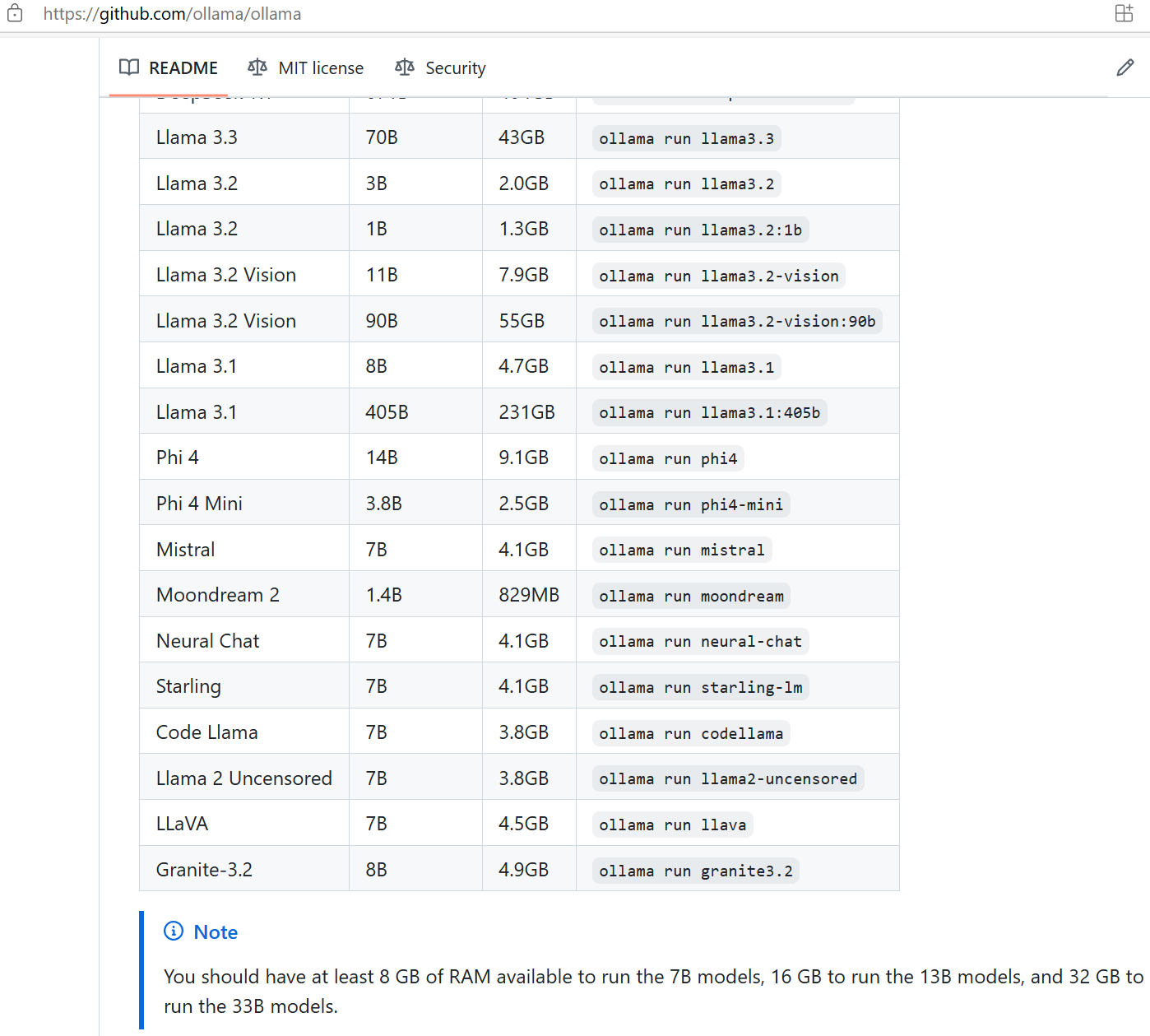Click the 'ollama run phi4' command
This screenshot has width=1150, height=1036.
pyautogui.click(x=668, y=458)
